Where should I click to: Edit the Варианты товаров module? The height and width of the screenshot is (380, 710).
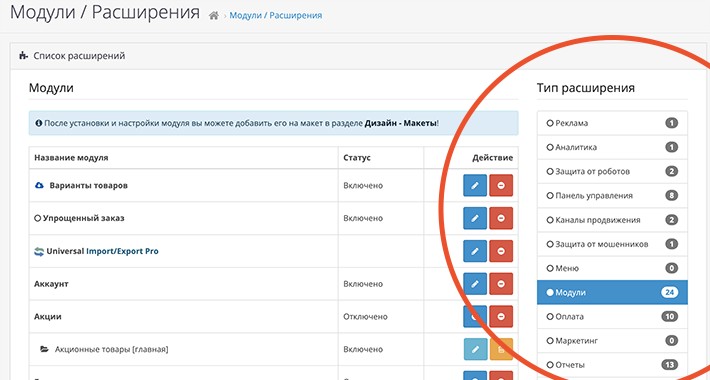coord(475,185)
